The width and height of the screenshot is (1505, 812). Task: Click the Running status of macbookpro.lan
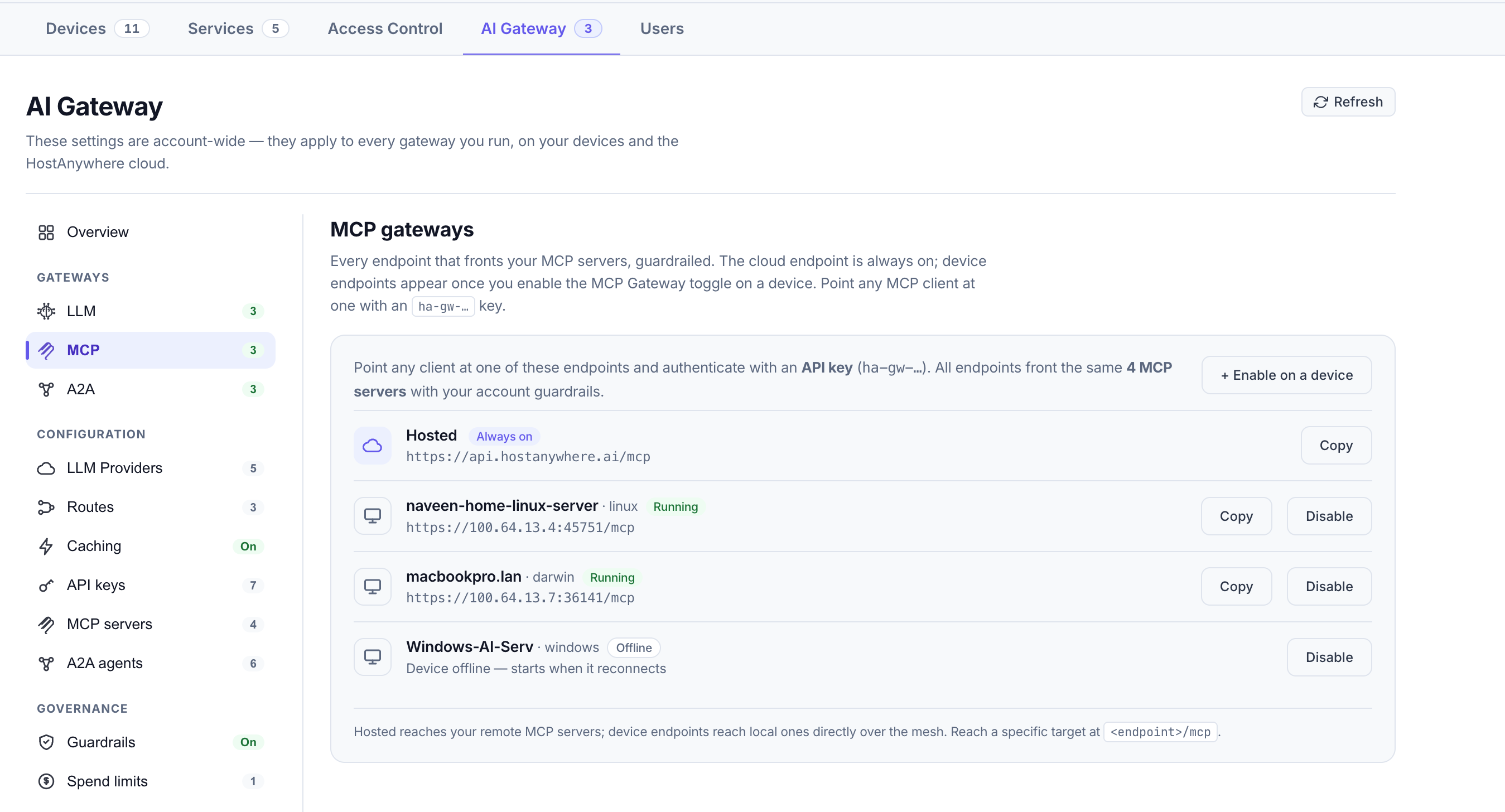(x=612, y=578)
